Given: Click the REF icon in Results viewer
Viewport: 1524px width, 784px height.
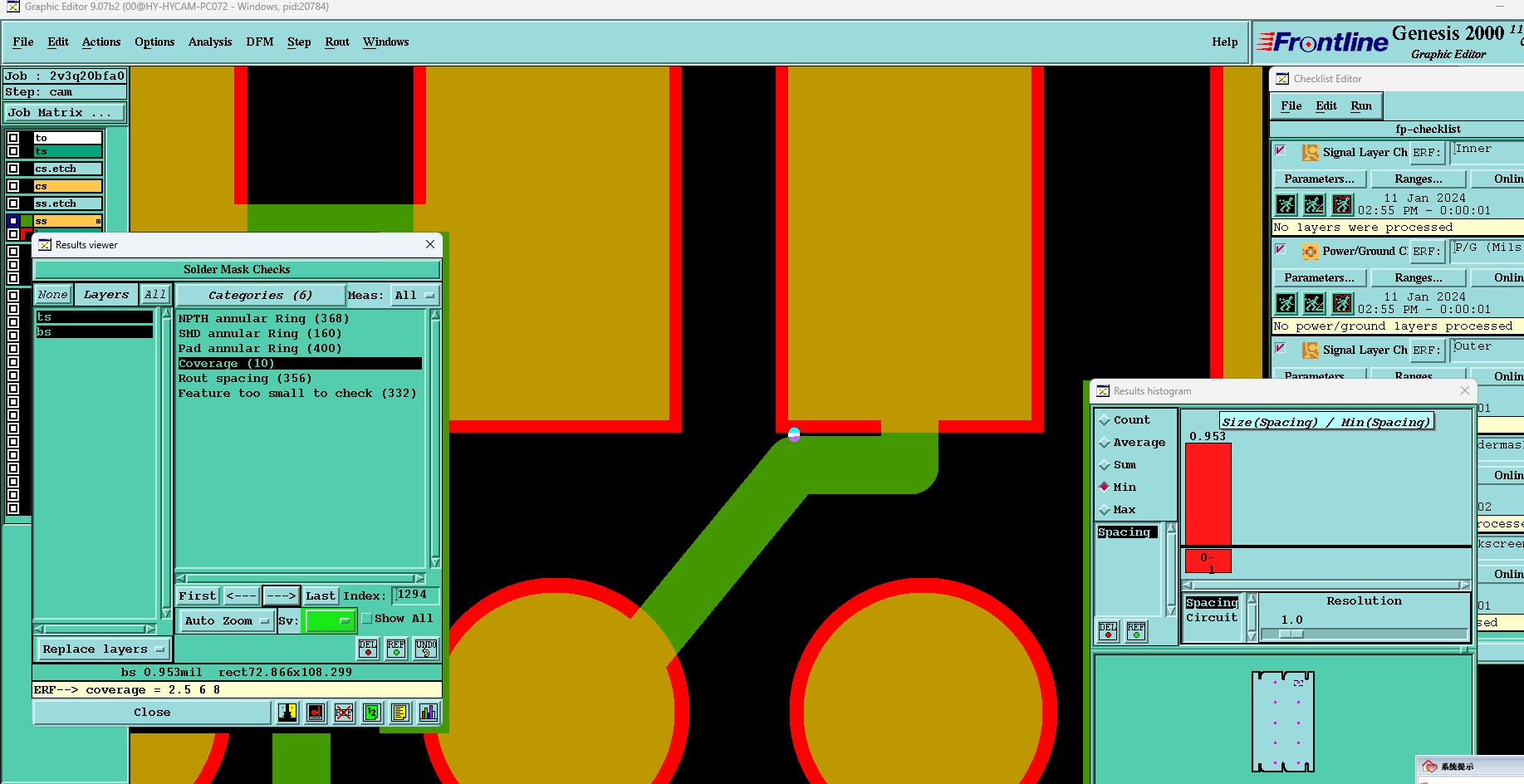Looking at the screenshot, I should 396,648.
